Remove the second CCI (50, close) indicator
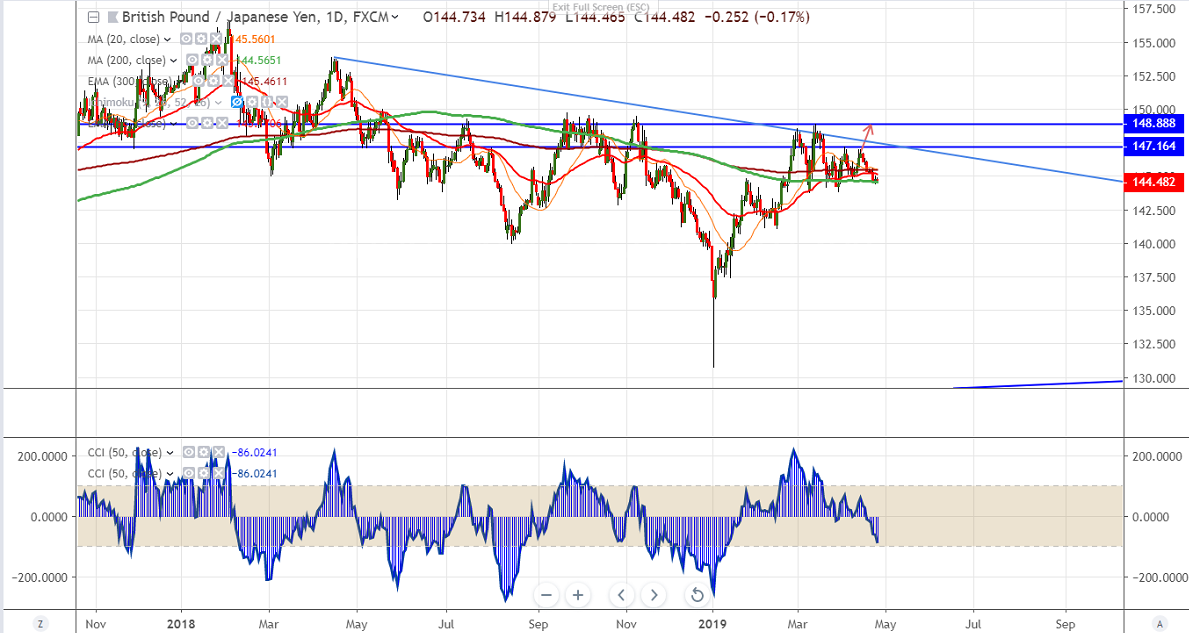 coord(218,474)
